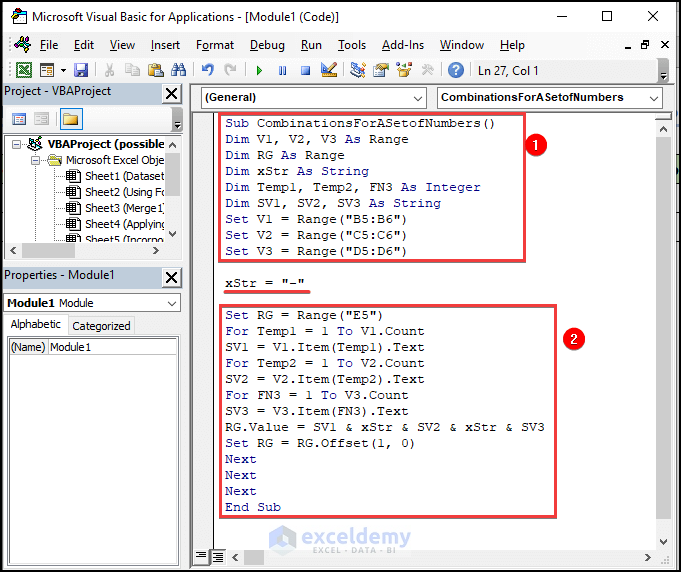Viewport: 681px width, 572px height.
Task: Click the code window horizontal scroll right arrow
Action: 648,557
